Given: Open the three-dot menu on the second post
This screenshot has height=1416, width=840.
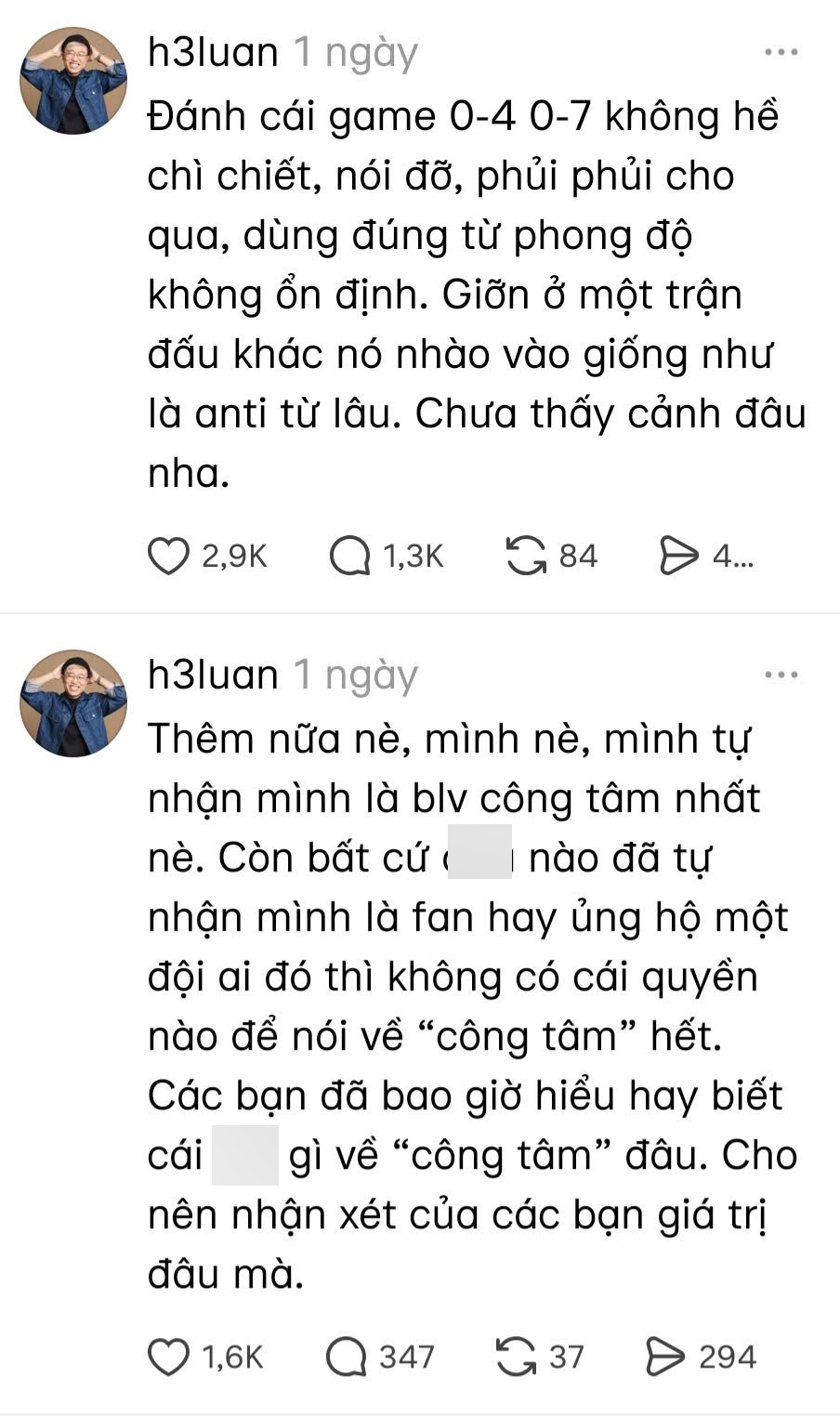Looking at the screenshot, I should (x=781, y=675).
